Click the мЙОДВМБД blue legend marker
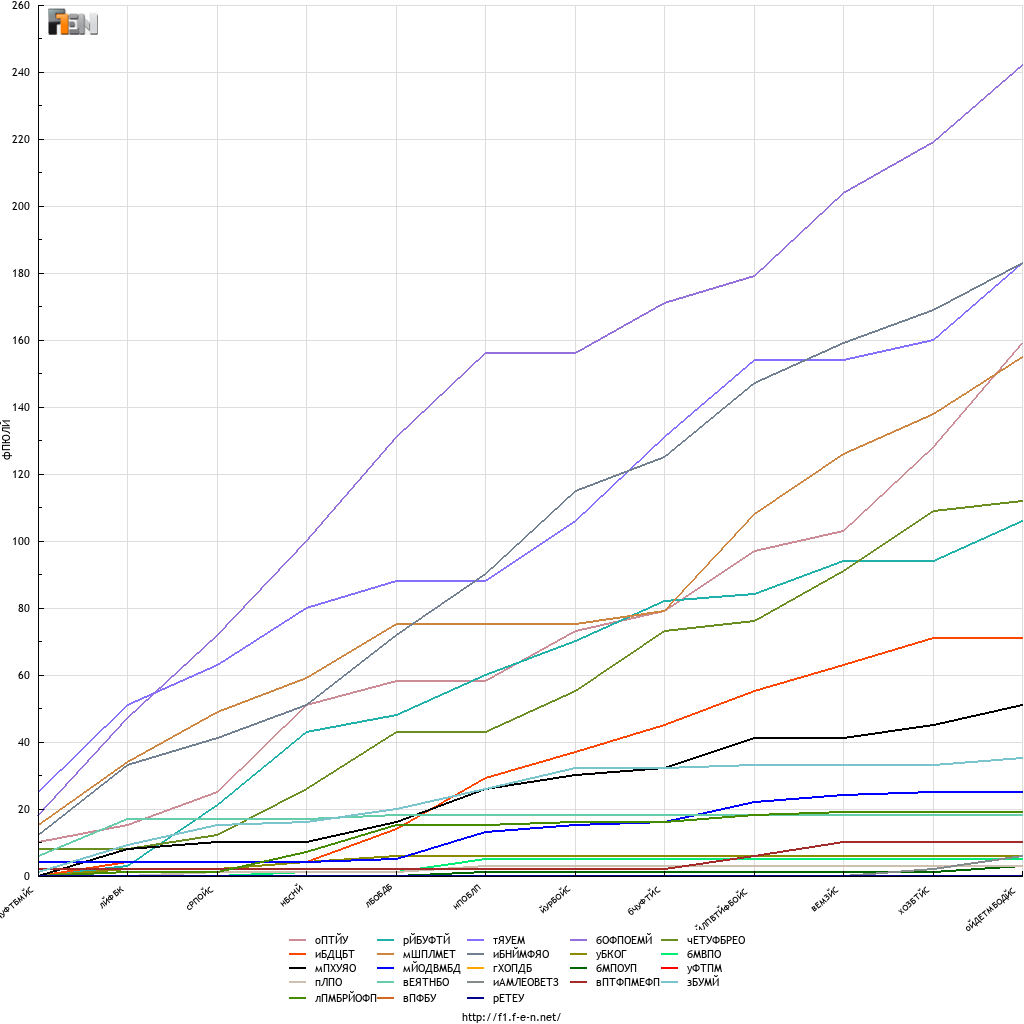Image resolution: width=1024 pixels, height=1024 pixels. click(387, 968)
